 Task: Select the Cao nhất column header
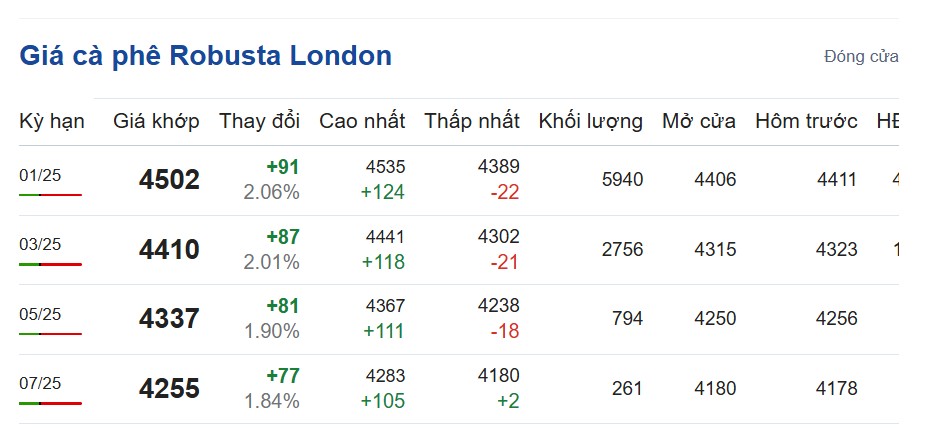point(362,121)
